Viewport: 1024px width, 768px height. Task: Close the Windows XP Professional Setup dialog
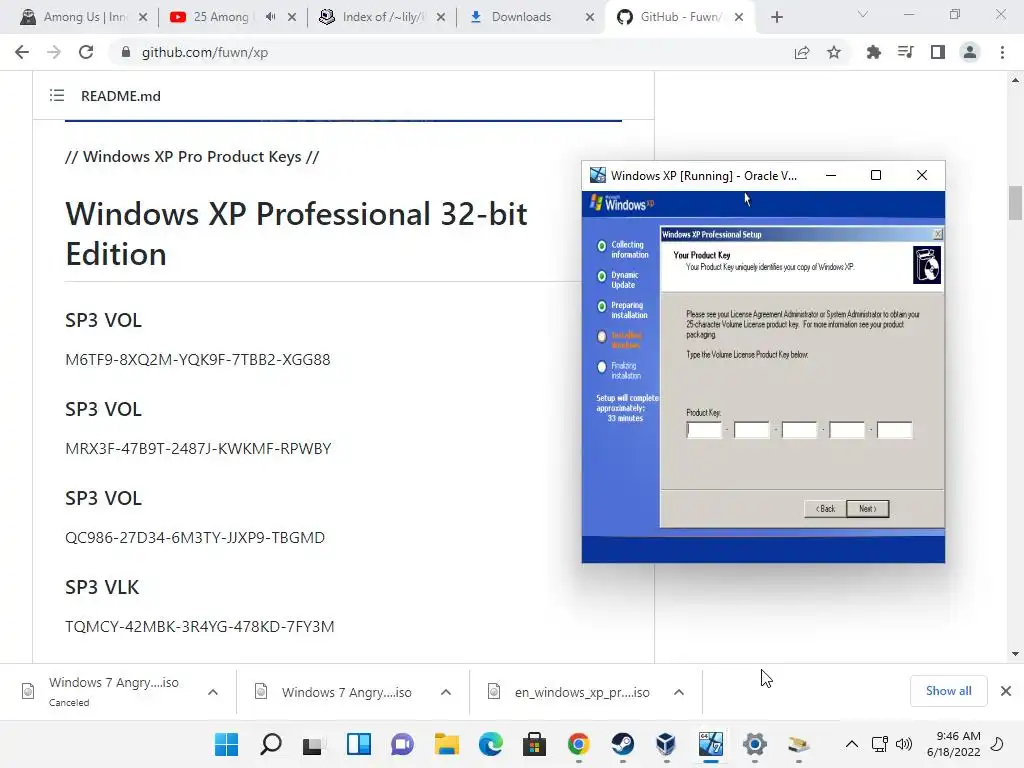point(938,234)
